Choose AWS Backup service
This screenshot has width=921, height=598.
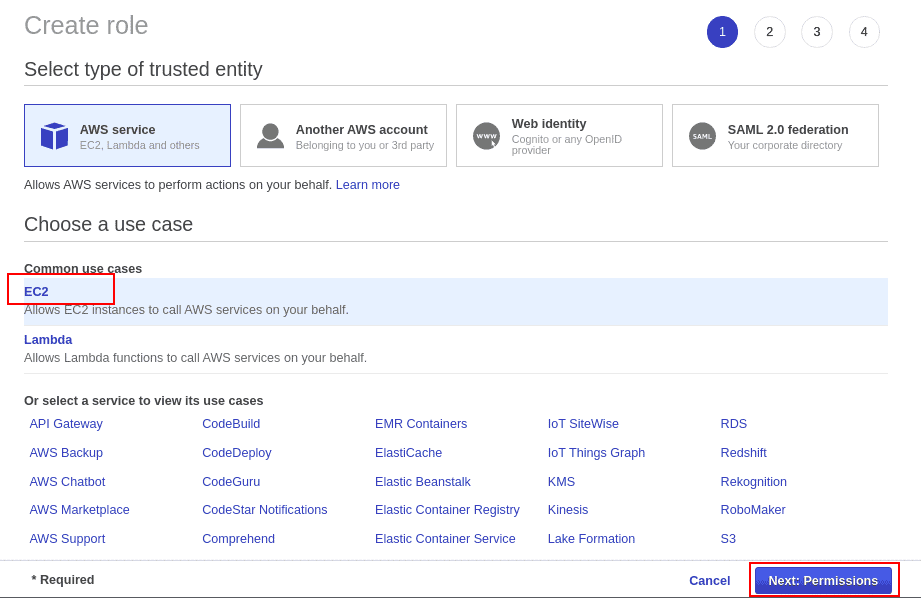coord(66,452)
